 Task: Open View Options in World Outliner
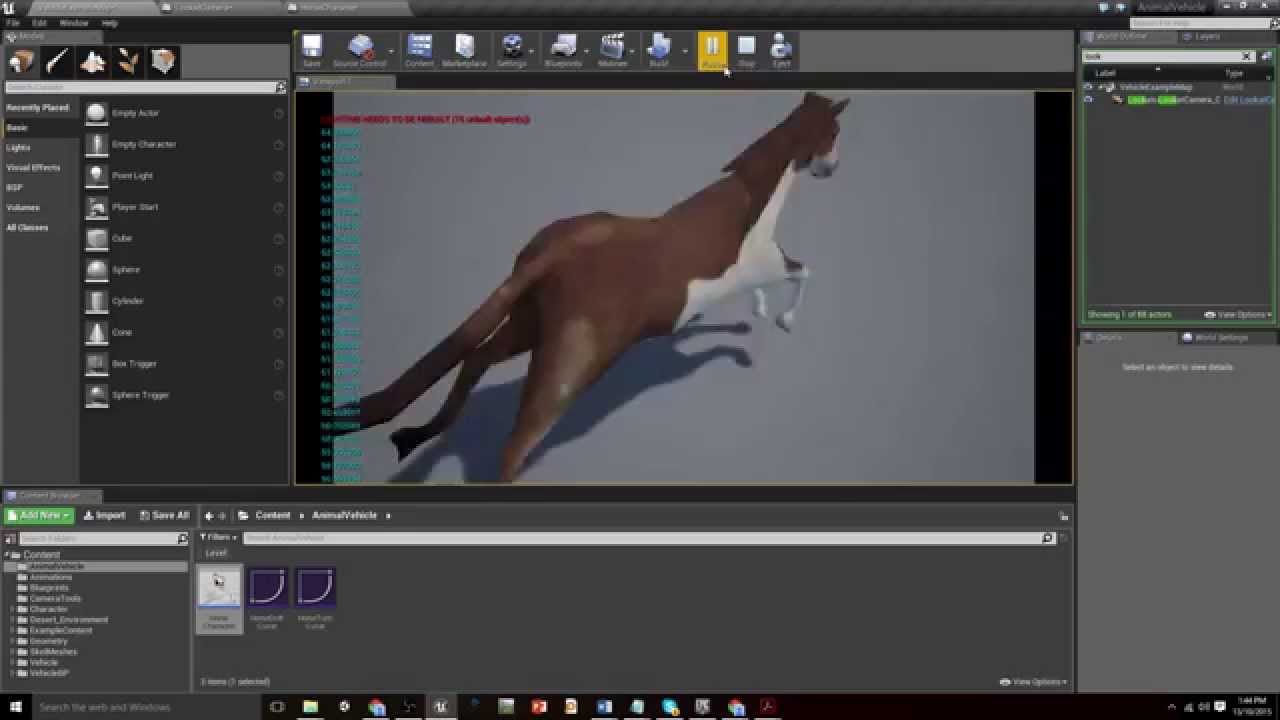point(1238,314)
